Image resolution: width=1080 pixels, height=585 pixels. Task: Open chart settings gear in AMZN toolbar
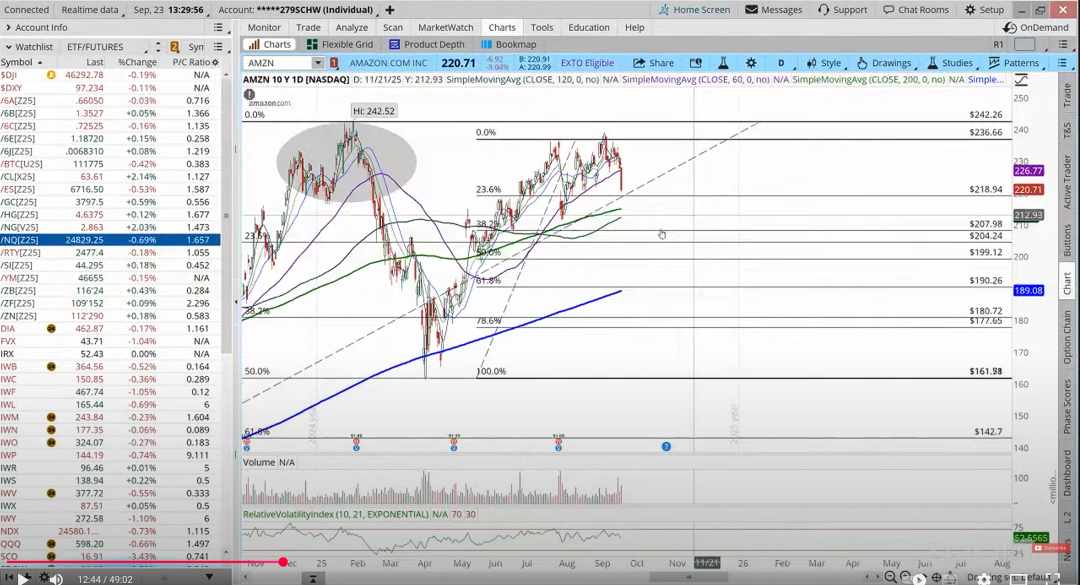click(751, 63)
